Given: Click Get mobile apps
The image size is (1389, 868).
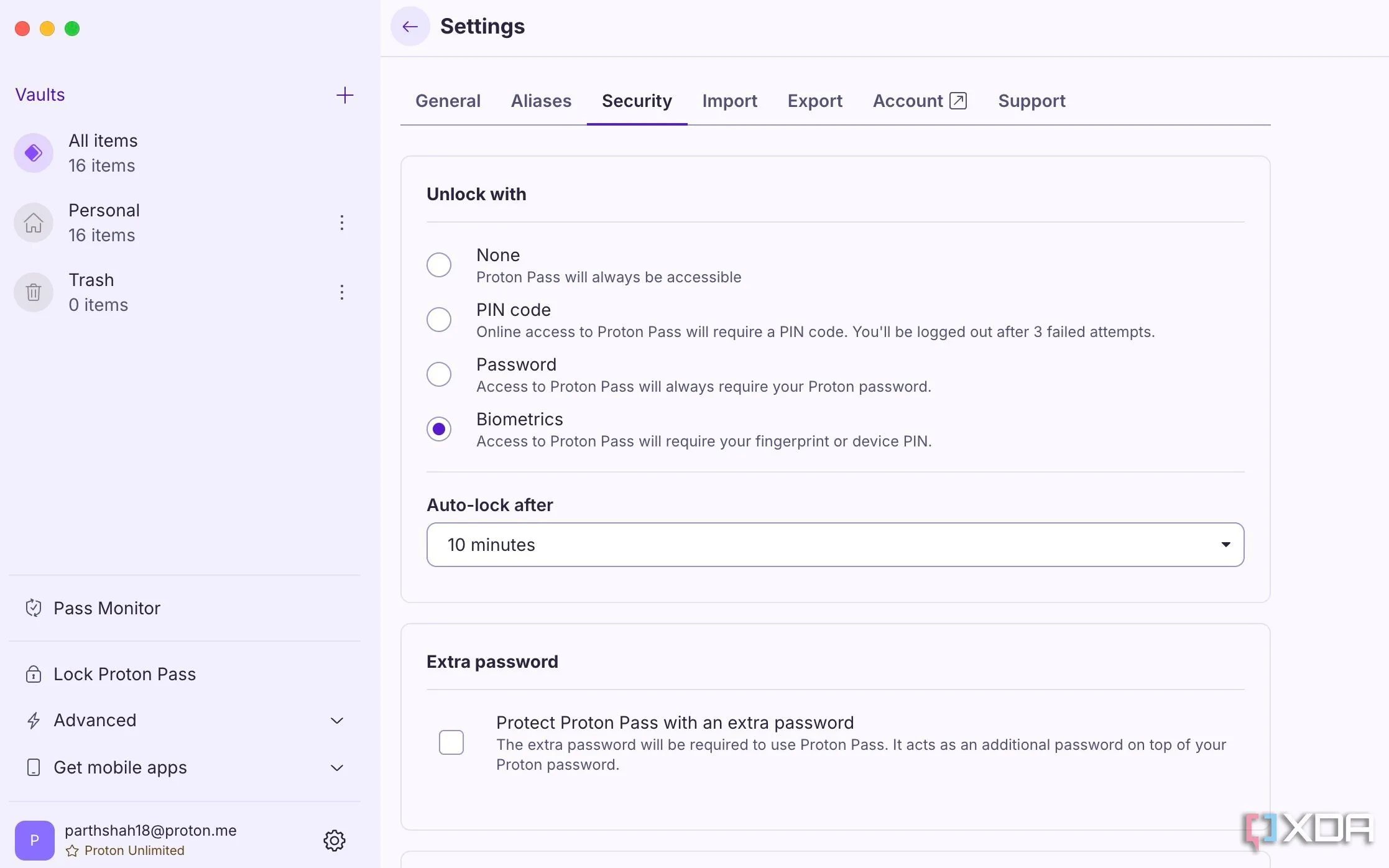Looking at the screenshot, I should 120,767.
